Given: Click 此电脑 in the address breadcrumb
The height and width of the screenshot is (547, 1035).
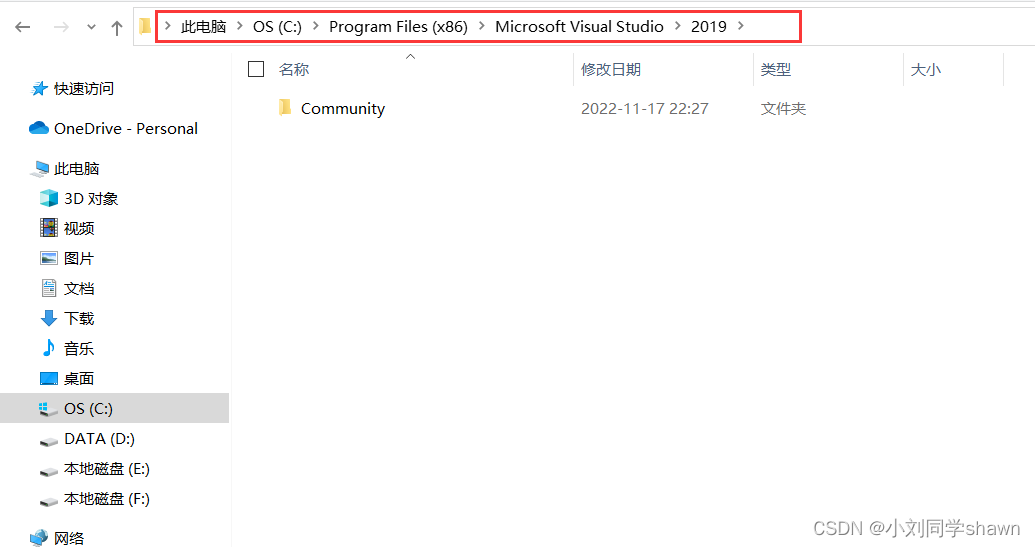Looking at the screenshot, I should (x=203, y=26).
